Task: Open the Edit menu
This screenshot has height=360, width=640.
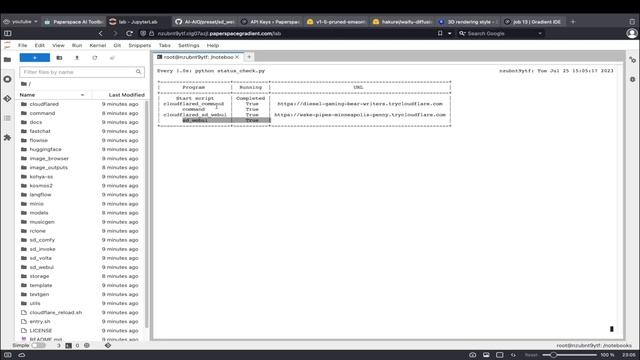Action: coord(40,45)
